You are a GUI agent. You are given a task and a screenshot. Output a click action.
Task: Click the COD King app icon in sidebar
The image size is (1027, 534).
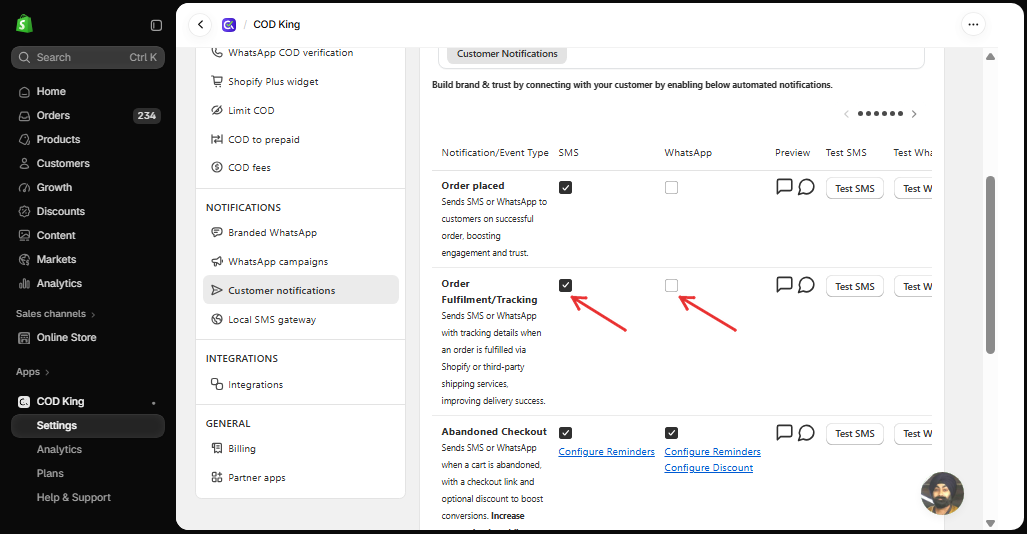(24, 402)
